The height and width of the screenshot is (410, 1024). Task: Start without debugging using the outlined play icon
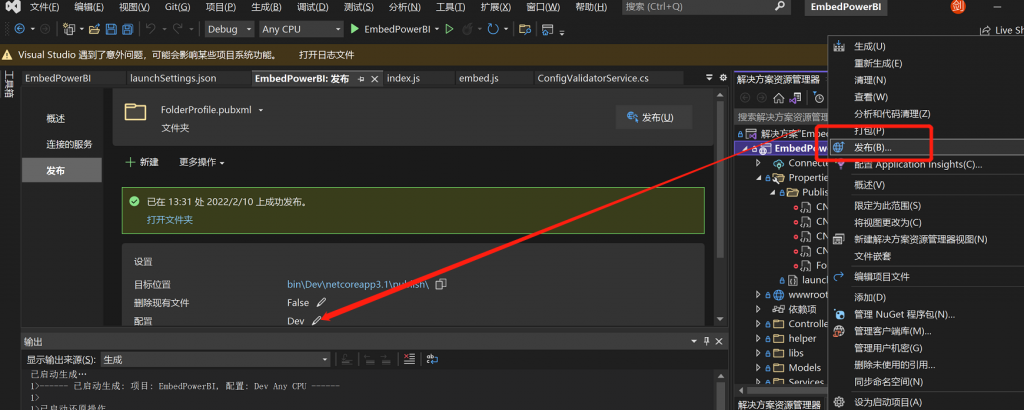pos(449,29)
